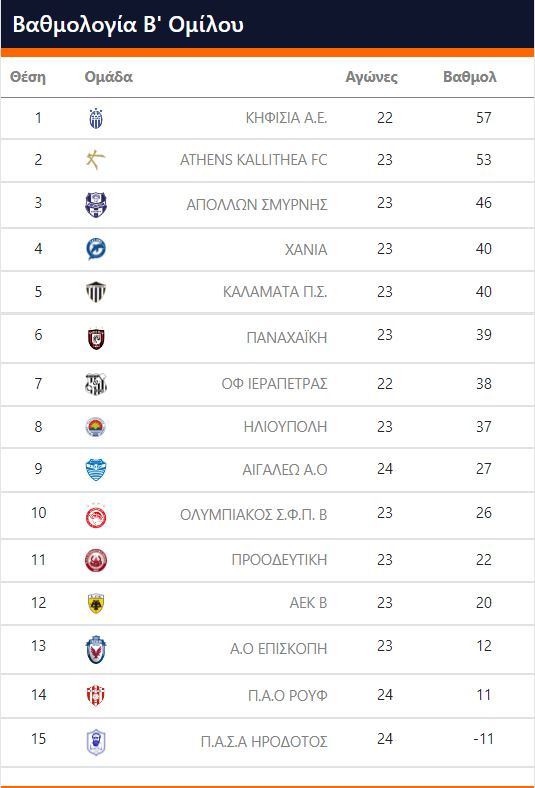Open the Π.Α.Σ.Α ΗΡΟΔΟΤΟΣ team link
The image size is (535, 788).
coord(264,742)
